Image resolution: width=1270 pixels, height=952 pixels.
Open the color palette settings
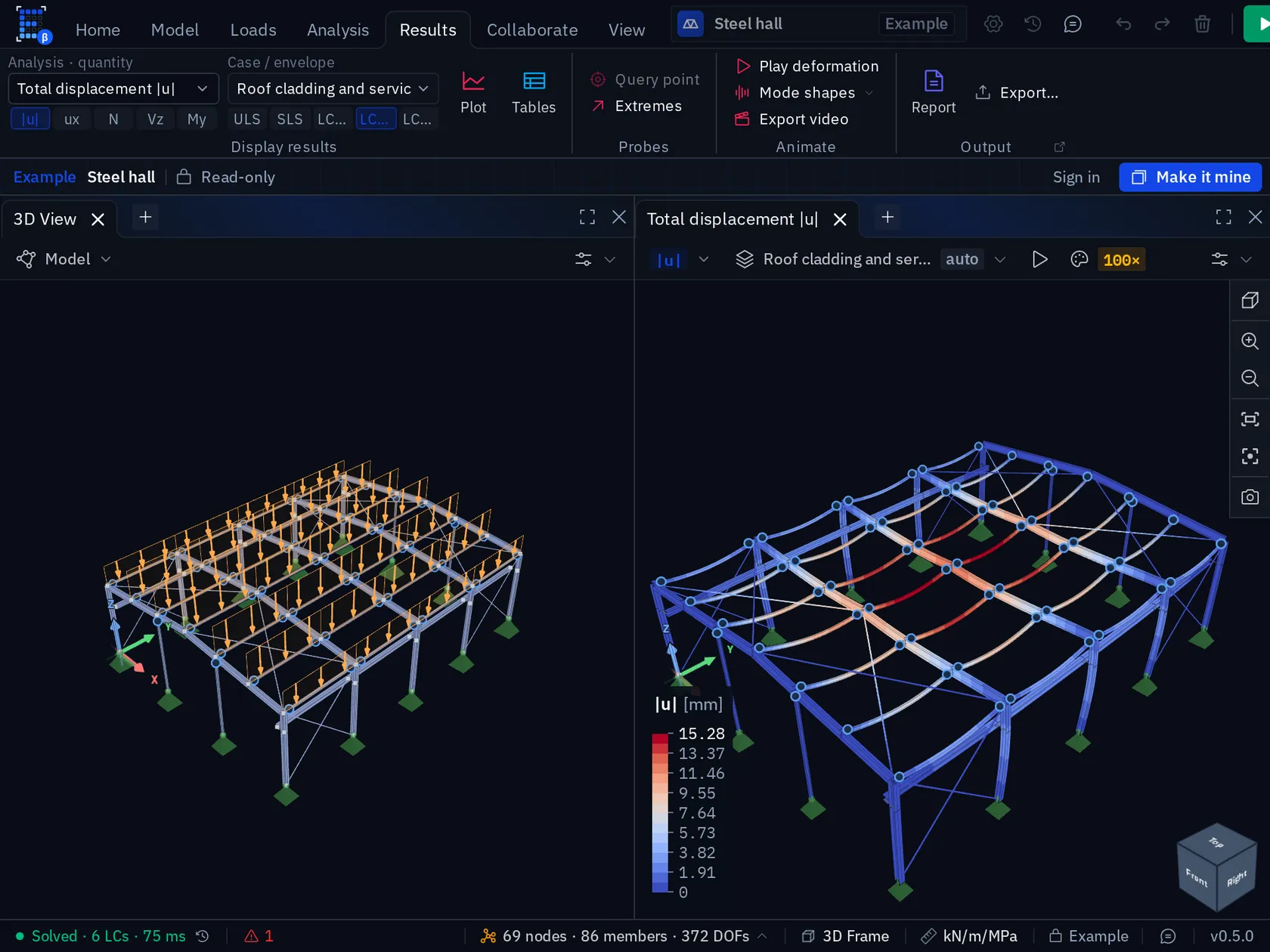point(1079,259)
